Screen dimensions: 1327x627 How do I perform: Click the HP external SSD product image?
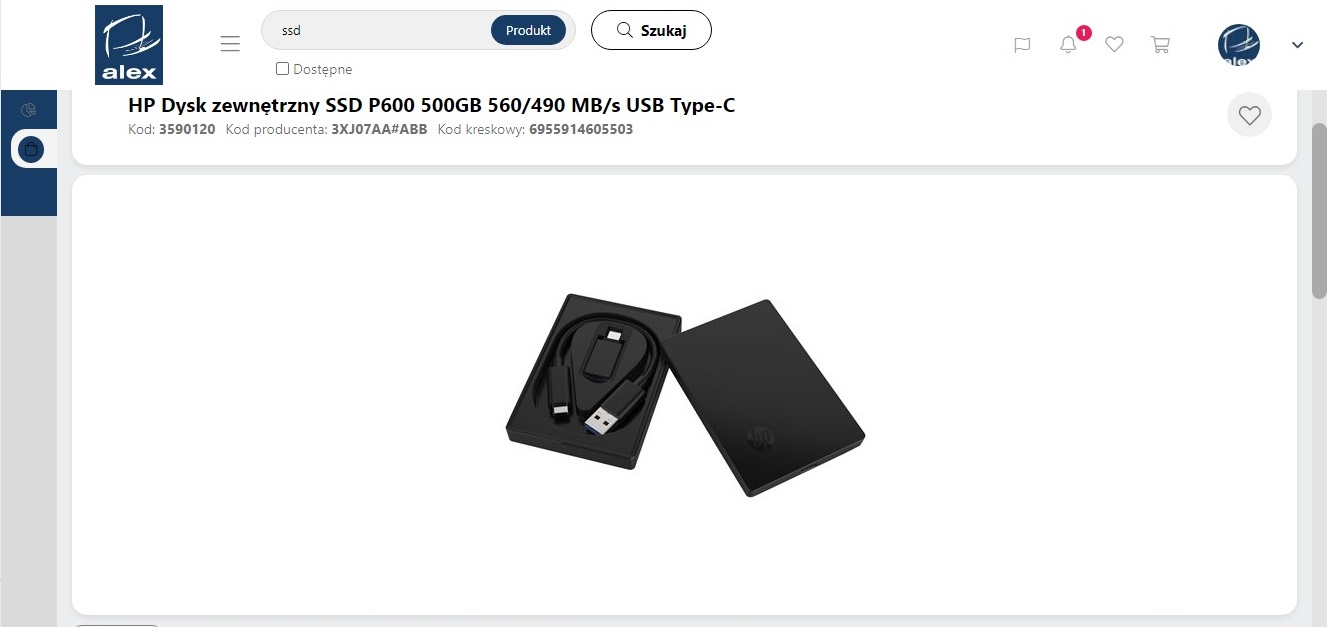point(685,395)
